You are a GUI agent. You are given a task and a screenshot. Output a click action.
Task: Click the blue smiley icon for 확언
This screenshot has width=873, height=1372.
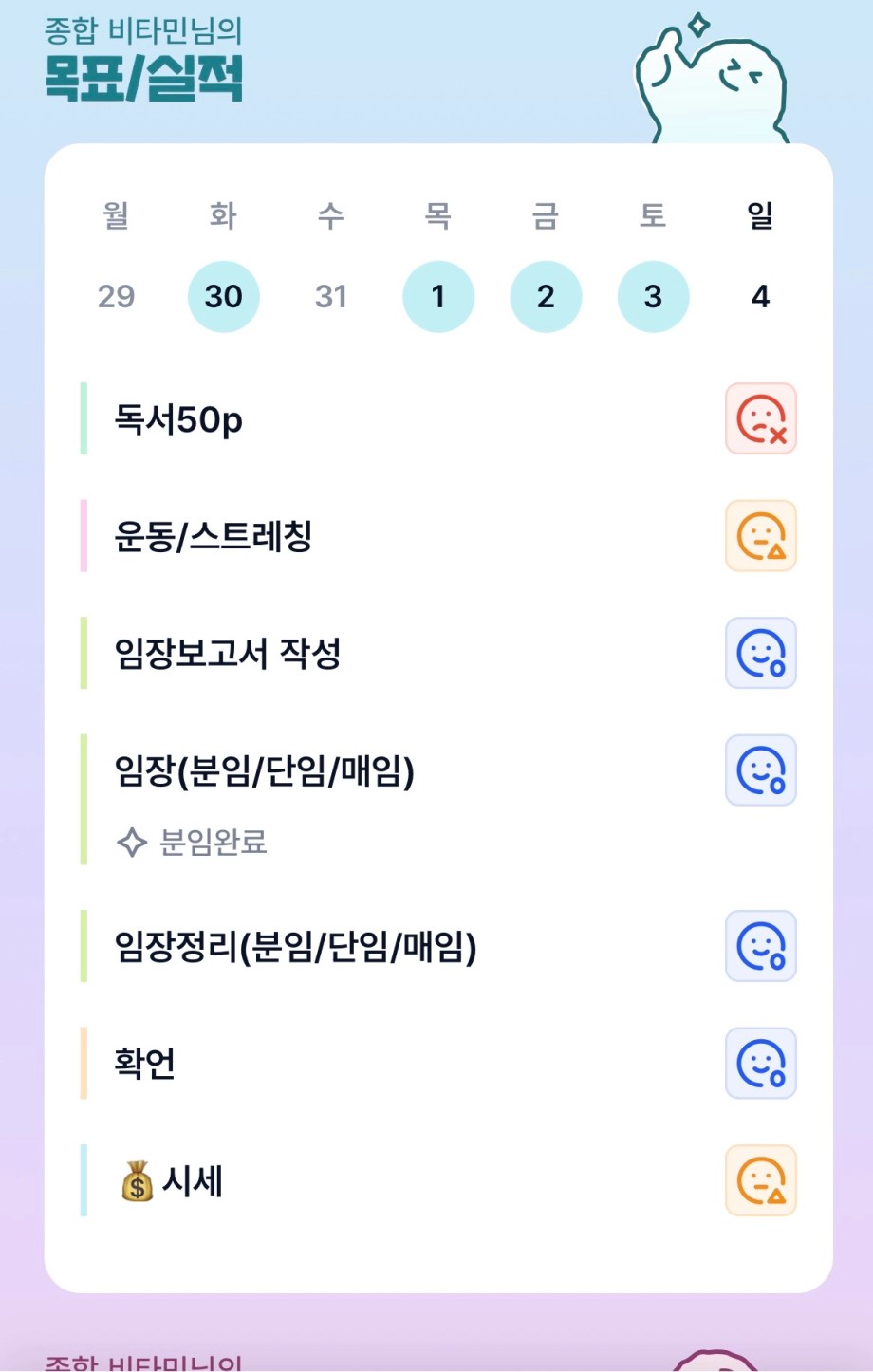click(x=760, y=1064)
